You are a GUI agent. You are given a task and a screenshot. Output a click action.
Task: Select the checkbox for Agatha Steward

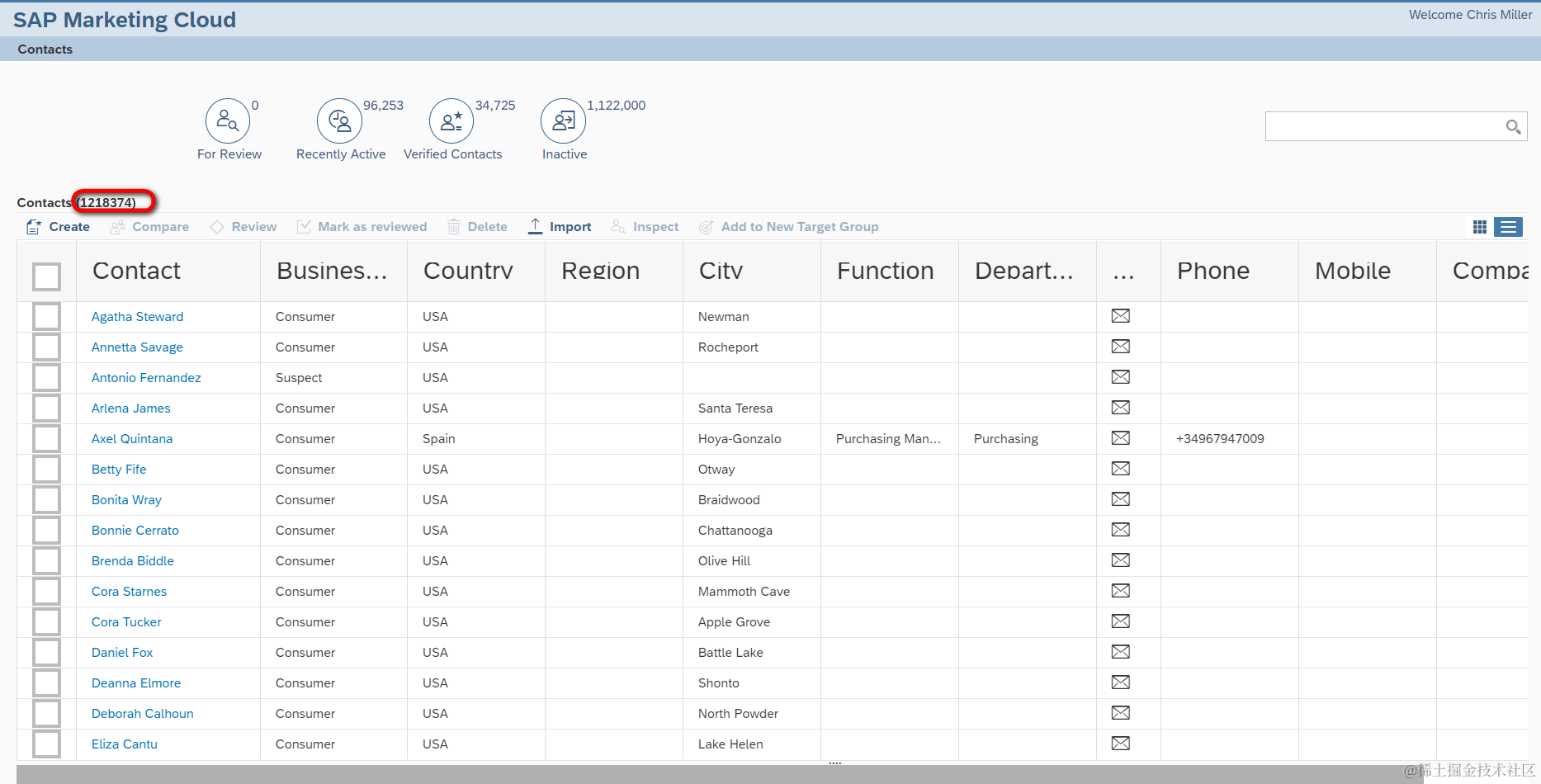click(x=46, y=317)
